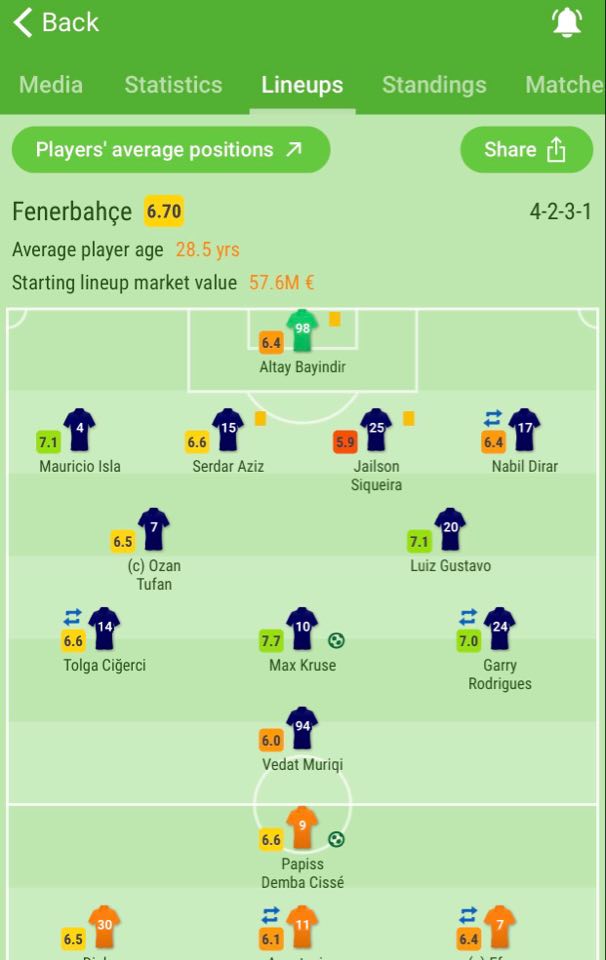This screenshot has height=960, width=606.
Task: Select Max Kruse's number 10 jersey
Action: [x=302, y=629]
